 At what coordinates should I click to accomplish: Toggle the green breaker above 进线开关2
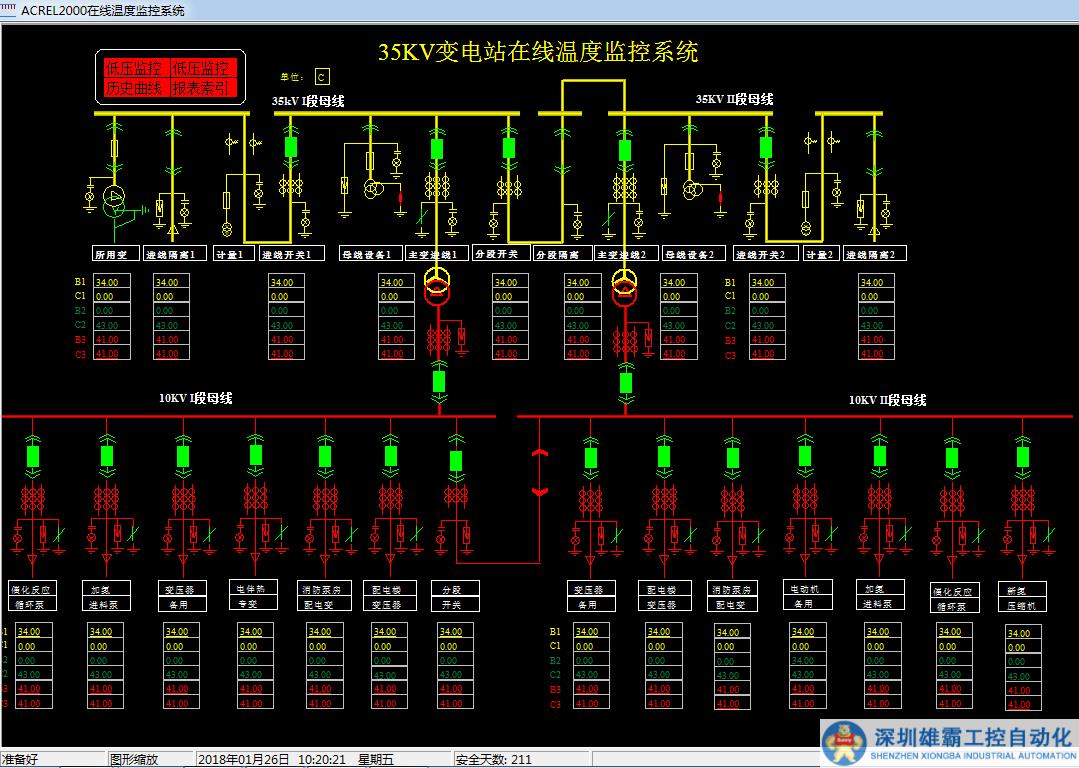coord(766,148)
